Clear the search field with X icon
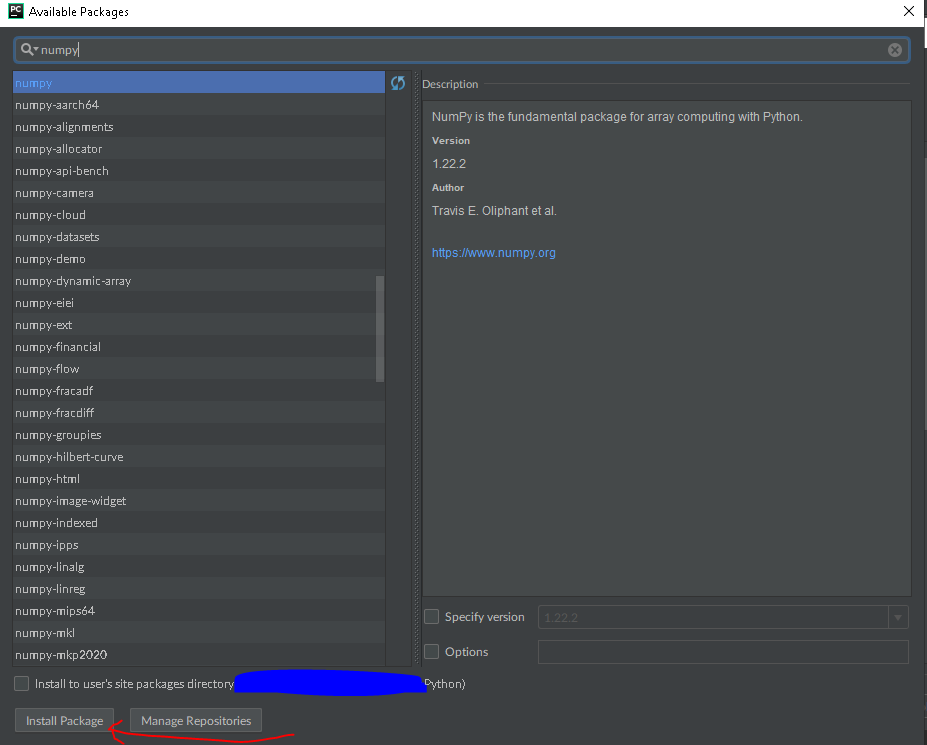The width and height of the screenshot is (927, 745). pyautogui.click(x=894, y=50)
